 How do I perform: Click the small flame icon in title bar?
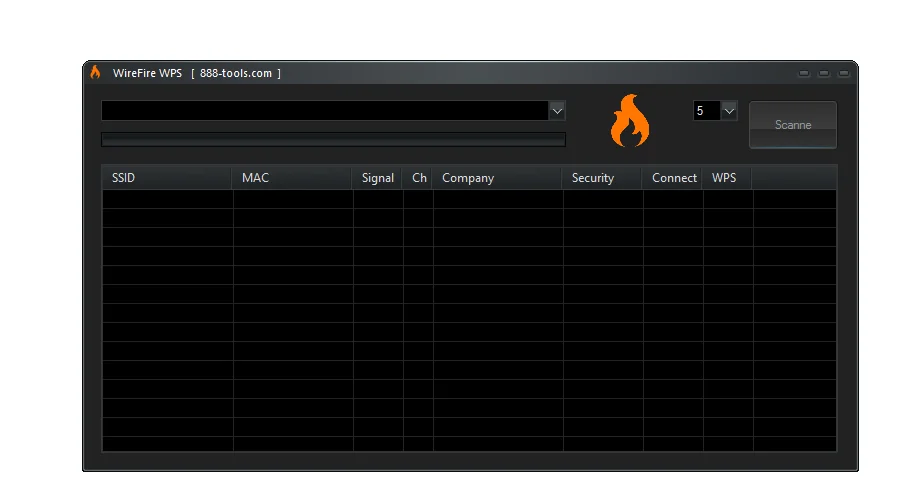pos(96,73)
